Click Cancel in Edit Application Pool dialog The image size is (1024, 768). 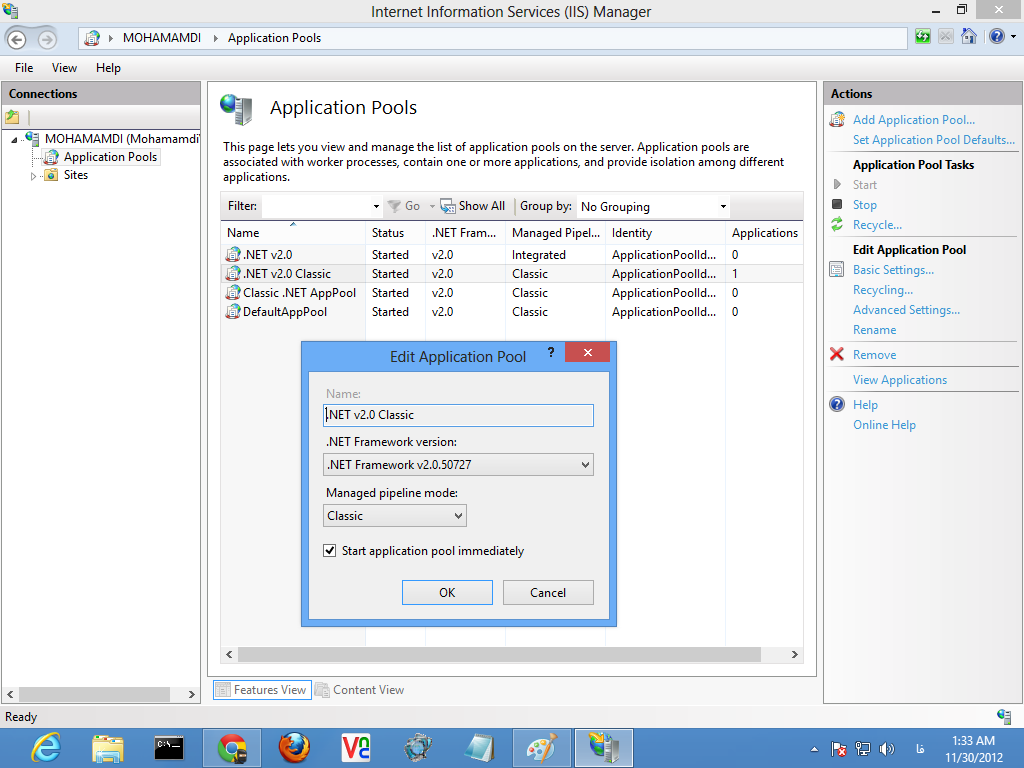pyautogui.click(x=548, y=593)
